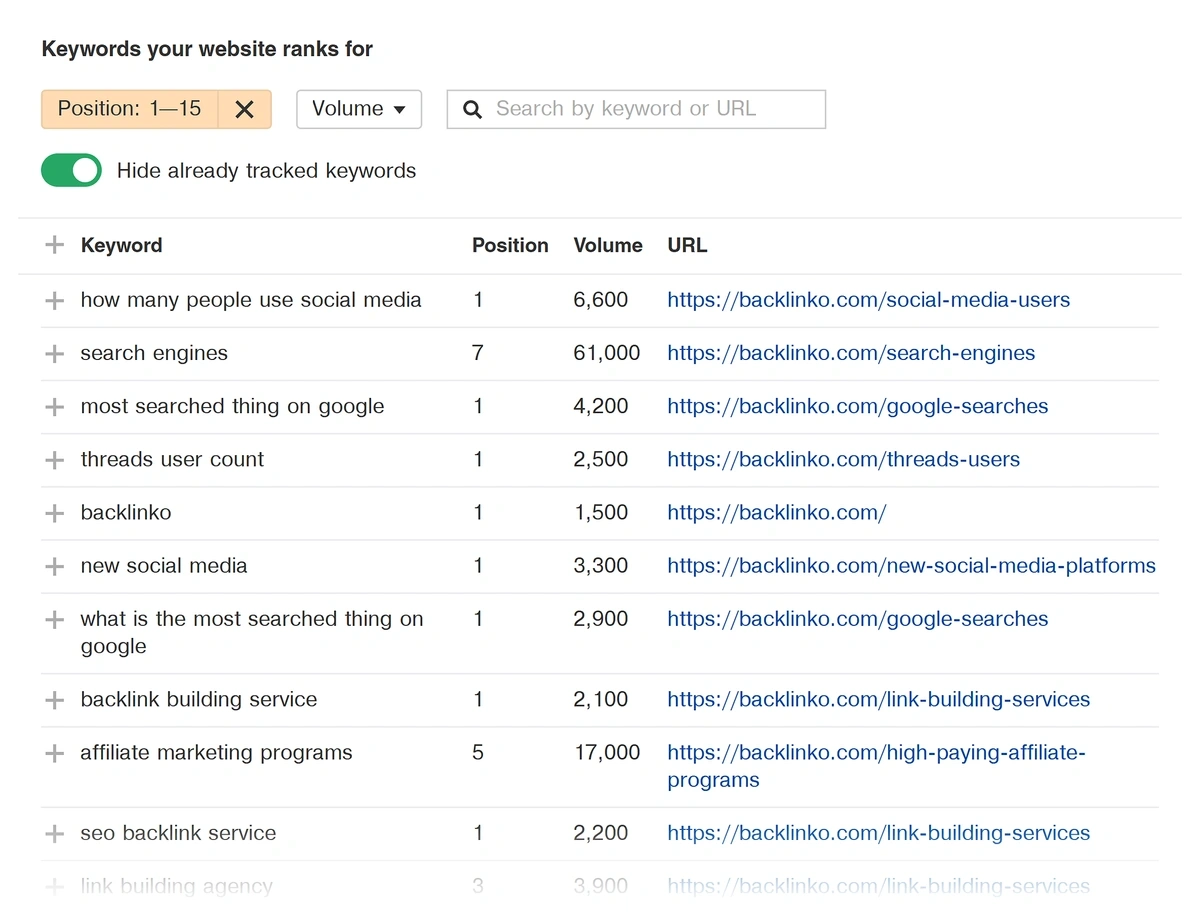Open the Volume filter dropdown

coord(359,109)
